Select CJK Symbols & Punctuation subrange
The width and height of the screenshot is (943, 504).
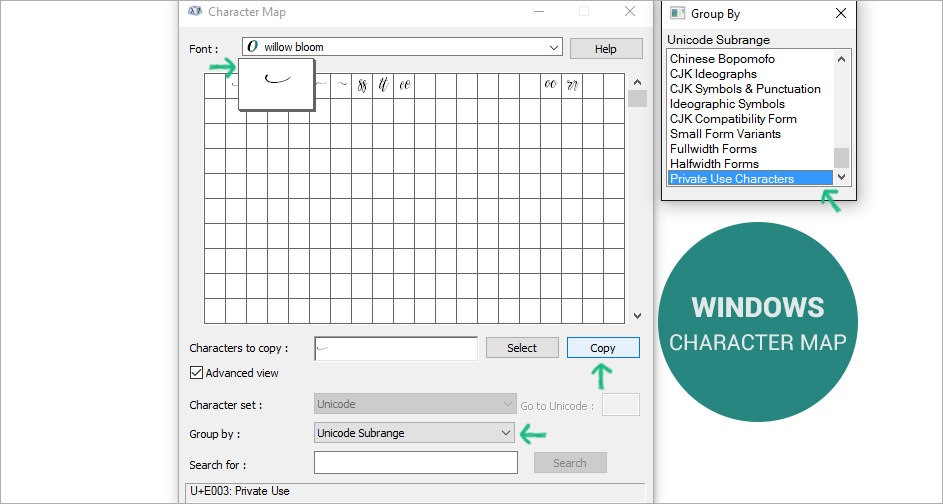tap(745, 89)
